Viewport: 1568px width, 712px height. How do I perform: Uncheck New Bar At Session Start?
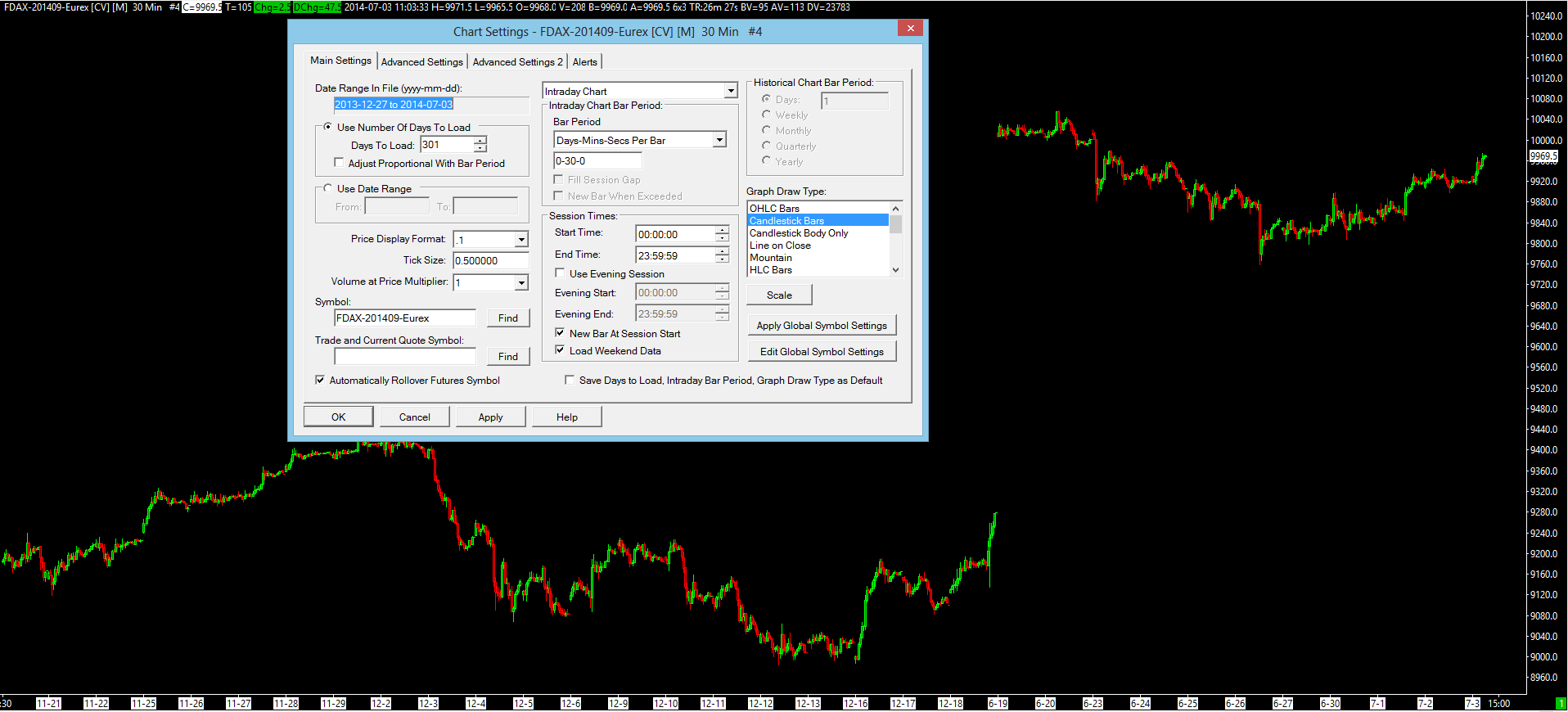(560, 333)
